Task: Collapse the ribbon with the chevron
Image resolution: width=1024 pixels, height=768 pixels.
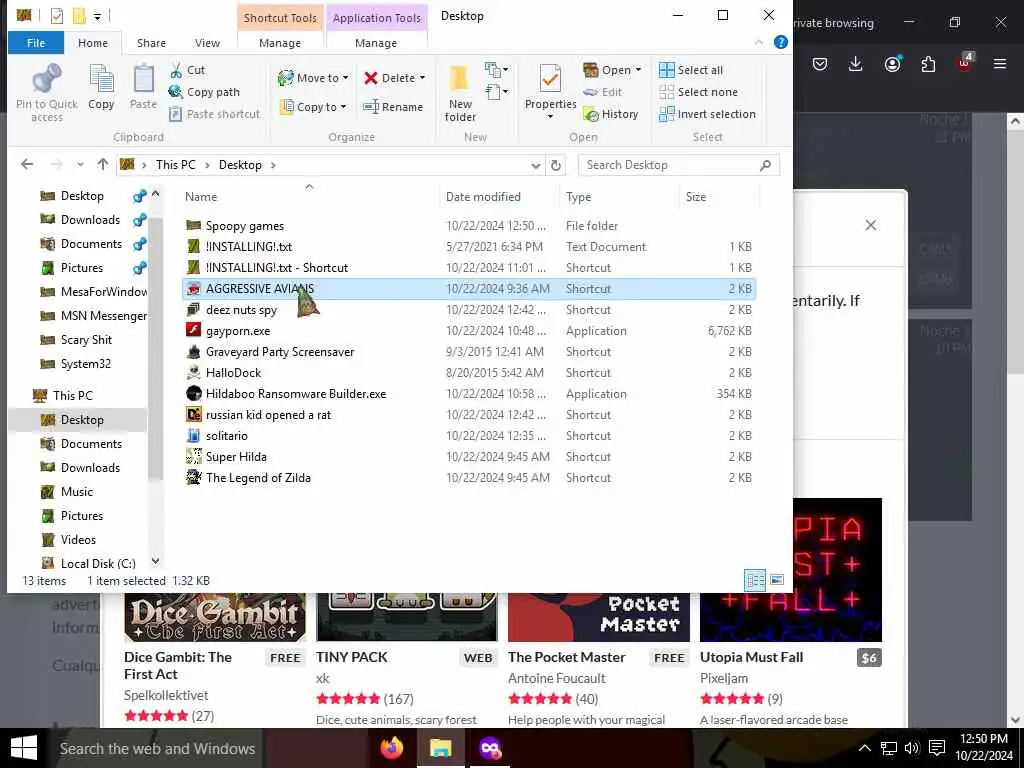Action: [x=758, y=42]
